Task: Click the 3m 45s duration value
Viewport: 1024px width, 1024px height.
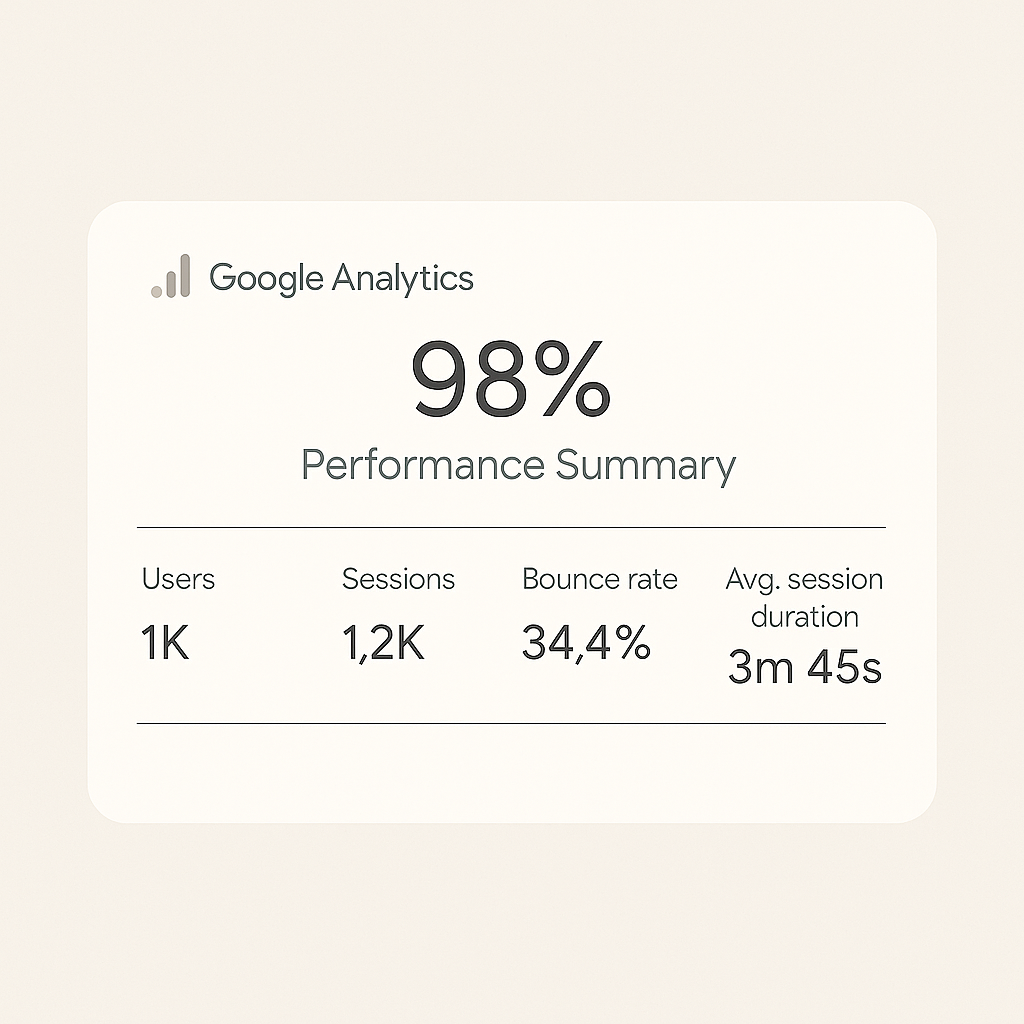Action: [x=805, y=667]
